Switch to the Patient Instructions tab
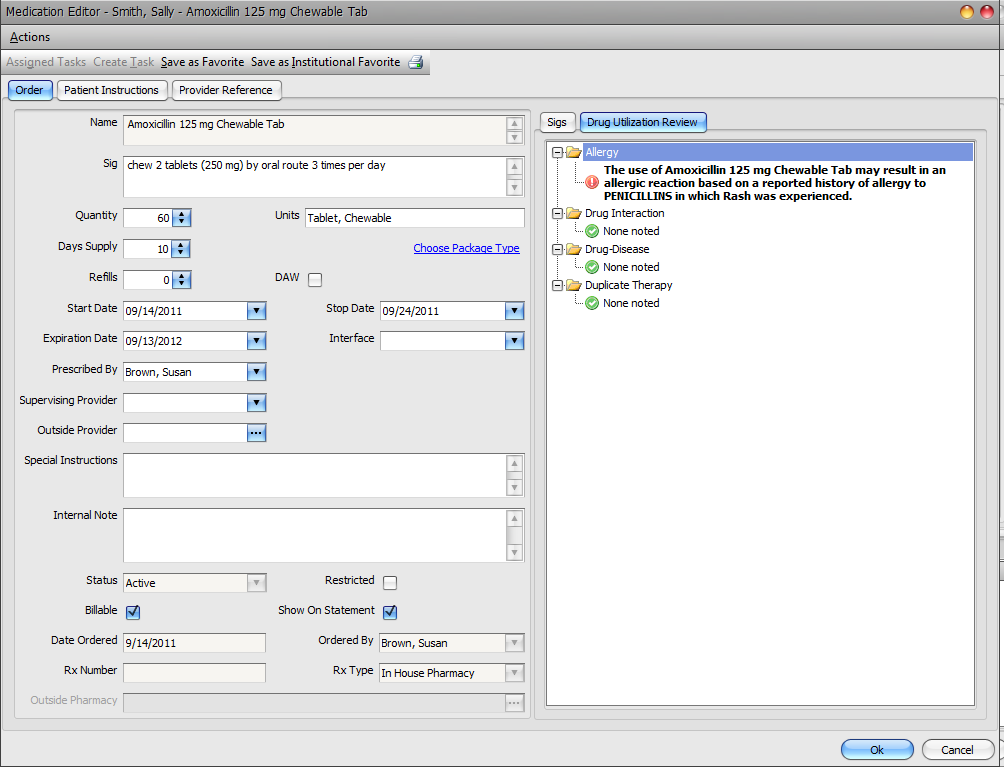The height and width of the screenshot is (767, 1004). 111,90
